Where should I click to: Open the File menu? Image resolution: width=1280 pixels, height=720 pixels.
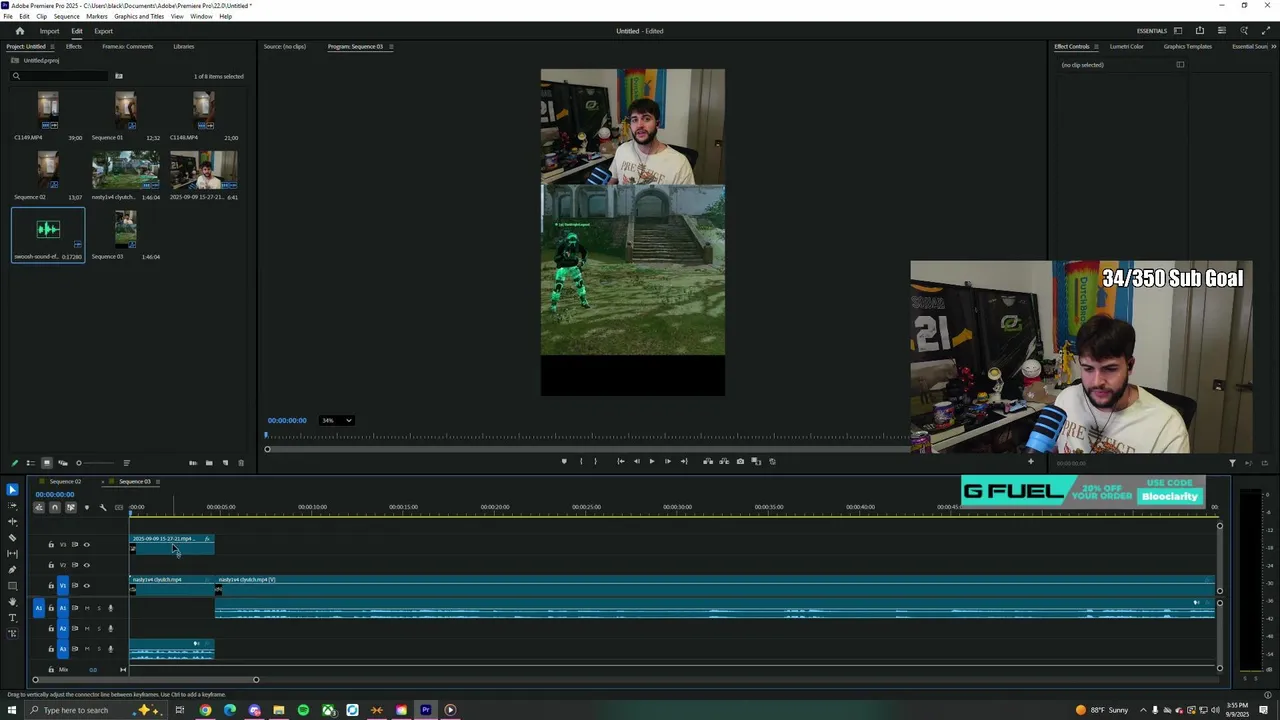click(8, 16)
